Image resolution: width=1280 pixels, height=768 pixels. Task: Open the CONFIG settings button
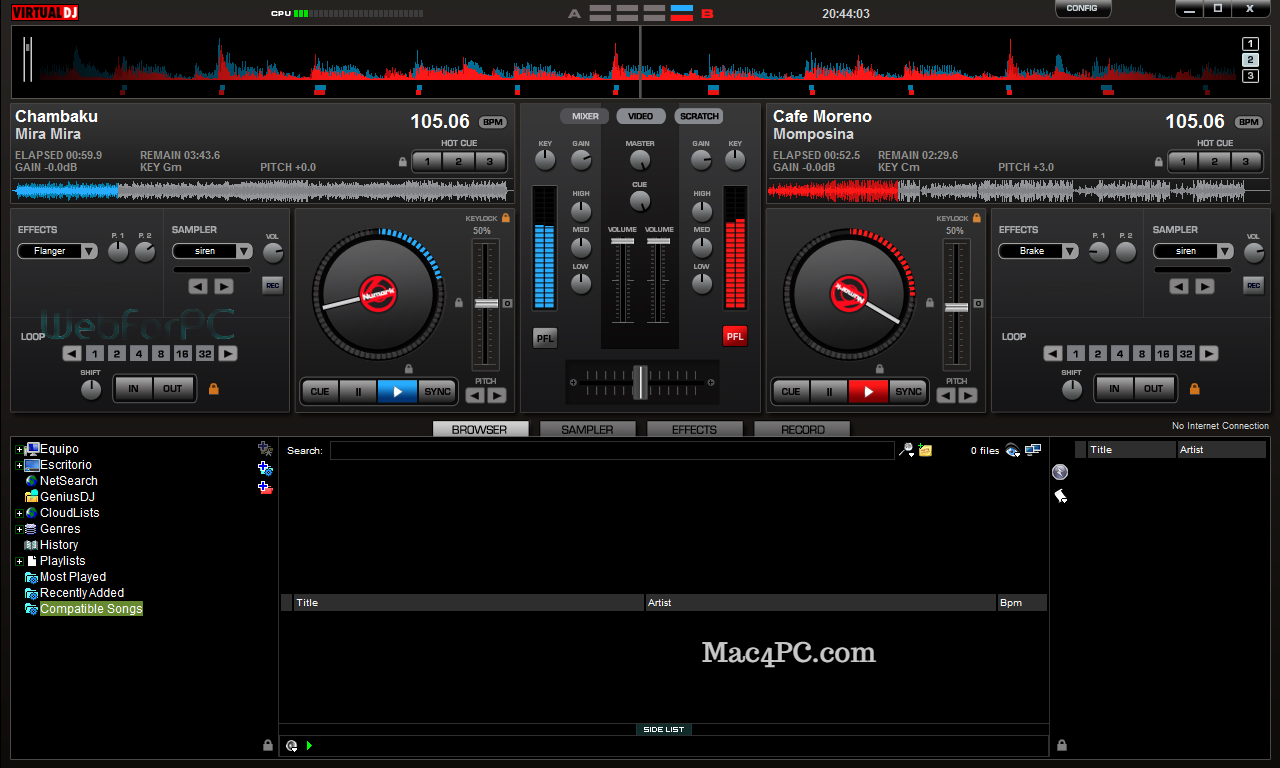pyautogui.click(x=1082, y=8)
